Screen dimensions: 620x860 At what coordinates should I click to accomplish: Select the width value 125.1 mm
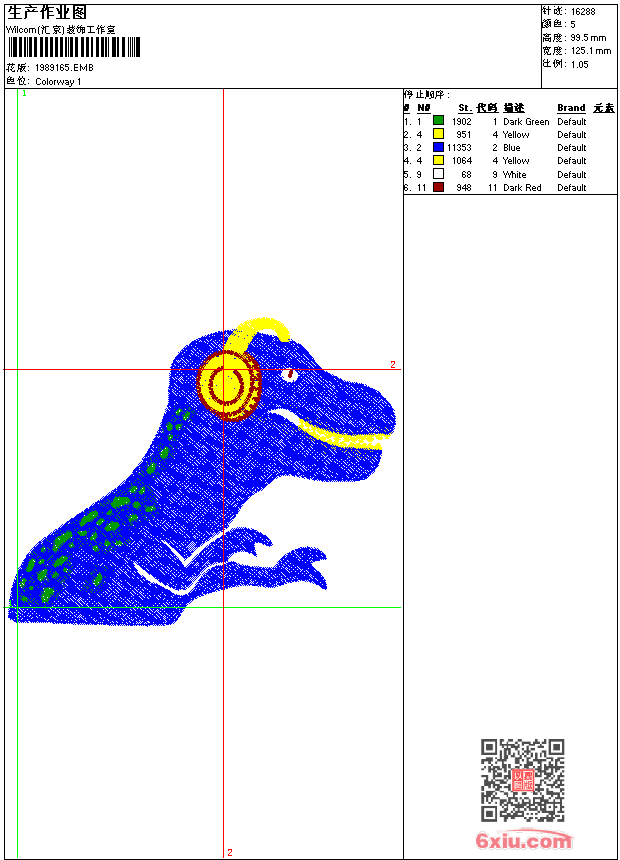[x=590, y=51]
